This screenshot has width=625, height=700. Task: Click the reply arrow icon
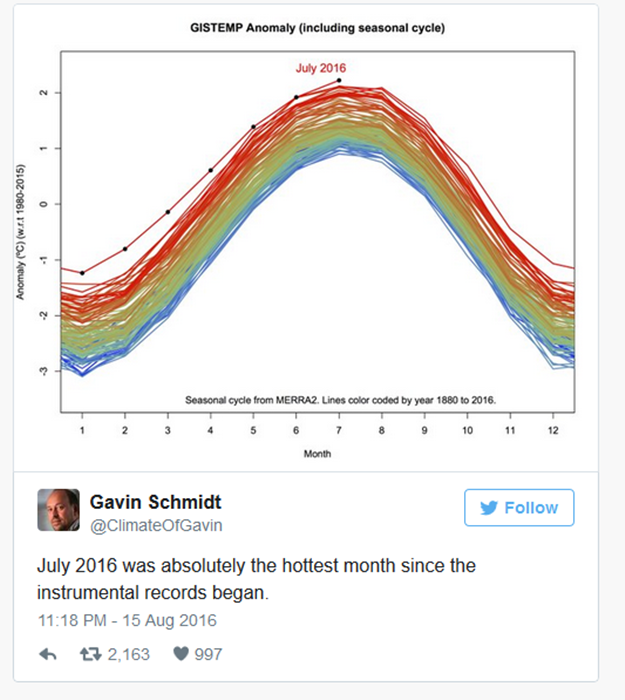48,654
